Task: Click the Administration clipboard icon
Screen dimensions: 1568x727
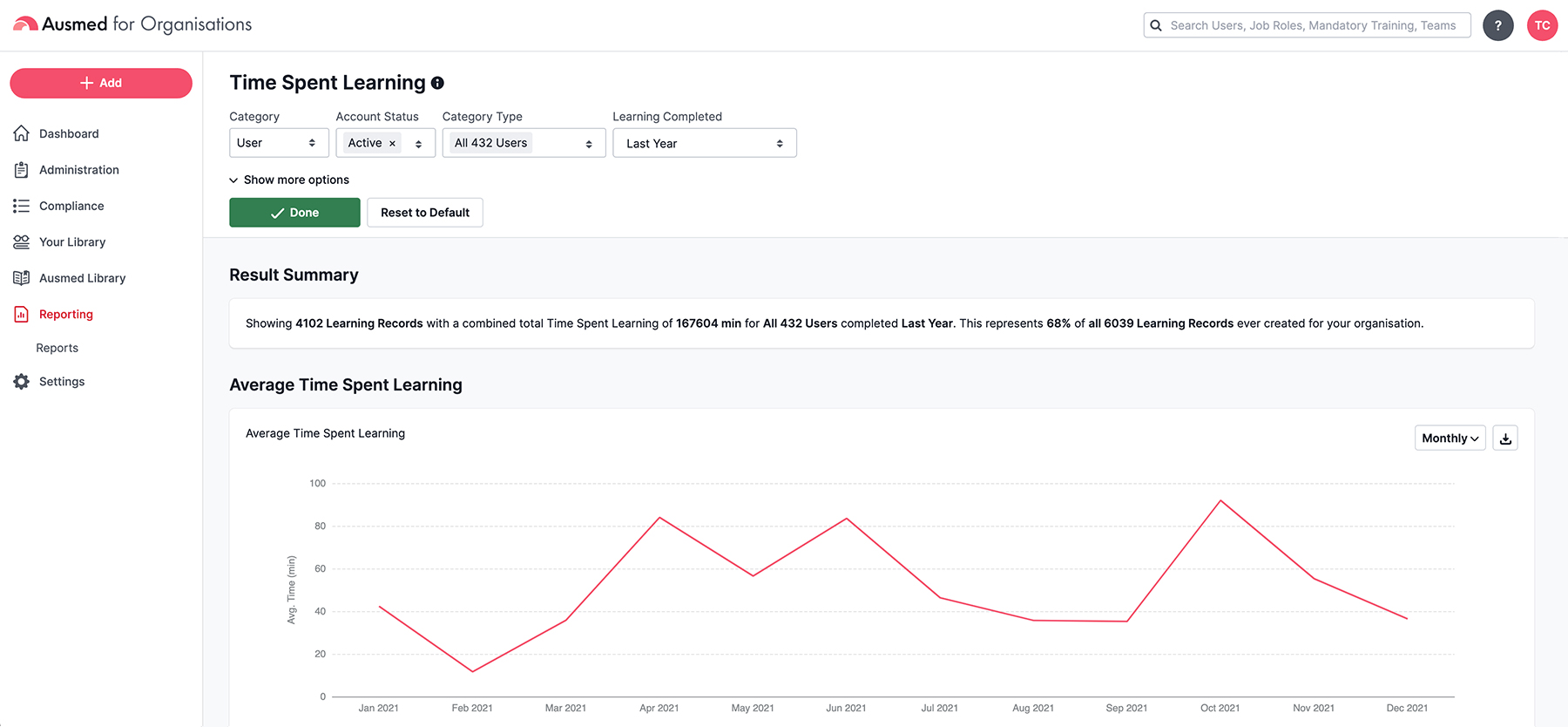Action: [22, 170]
